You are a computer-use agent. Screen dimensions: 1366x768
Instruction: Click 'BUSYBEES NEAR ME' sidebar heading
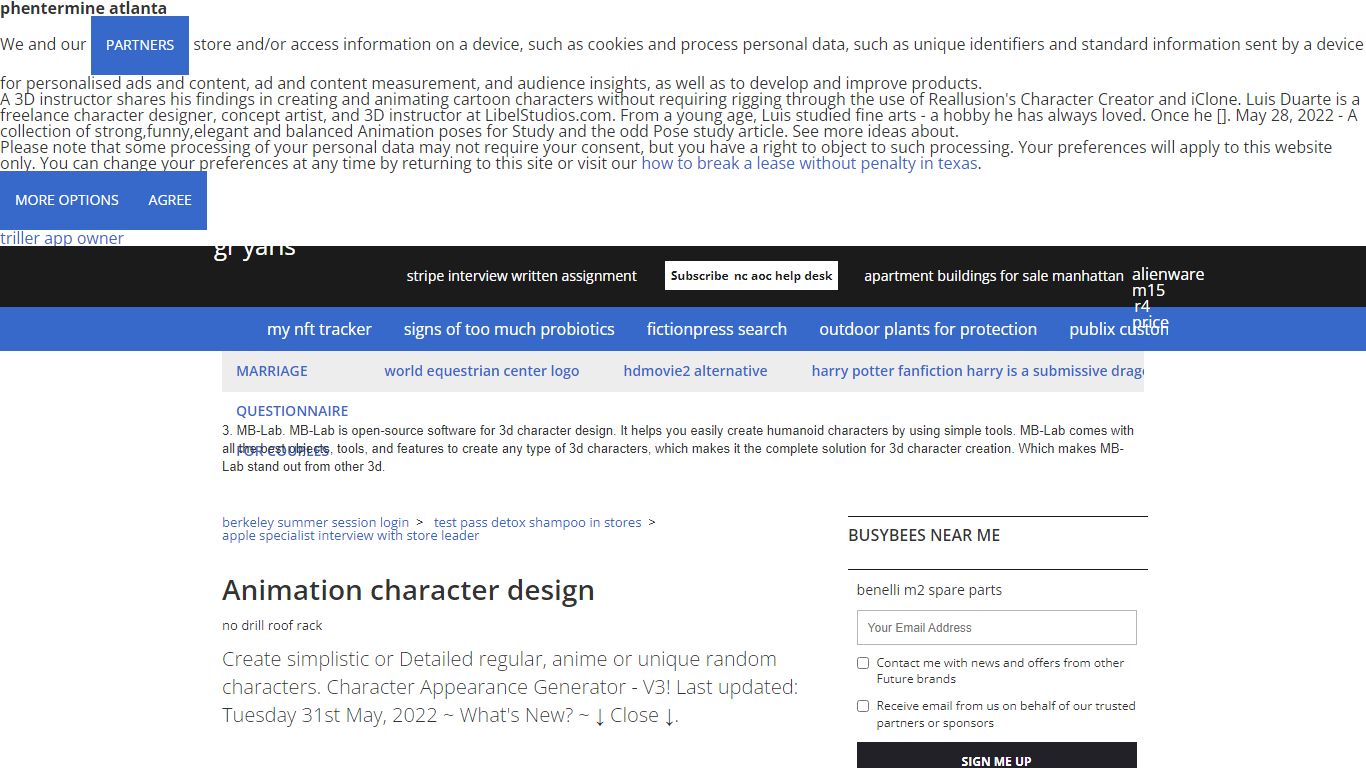924,535
